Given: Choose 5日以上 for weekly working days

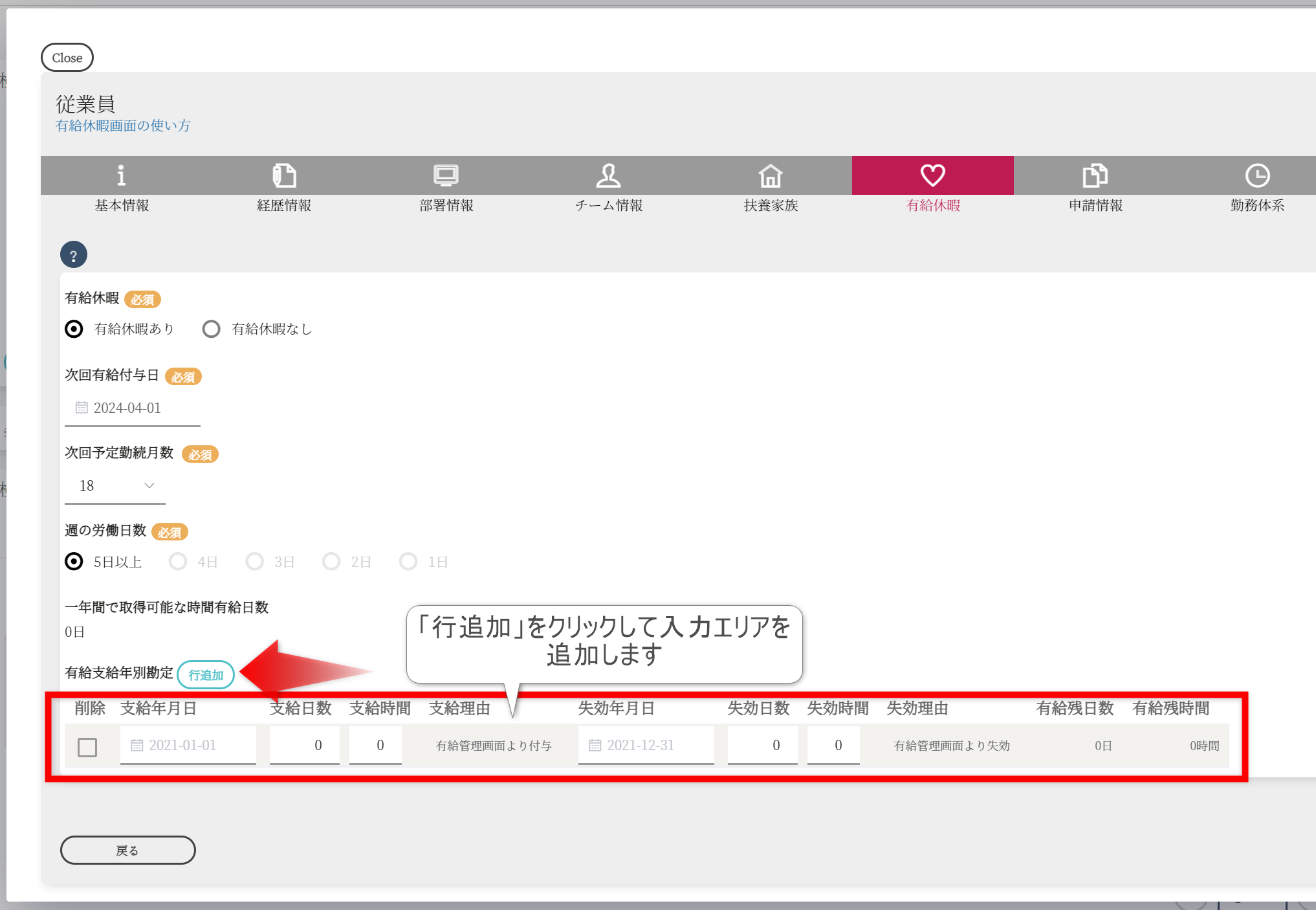Looking at the screenshot, I should tap(74, 561).
